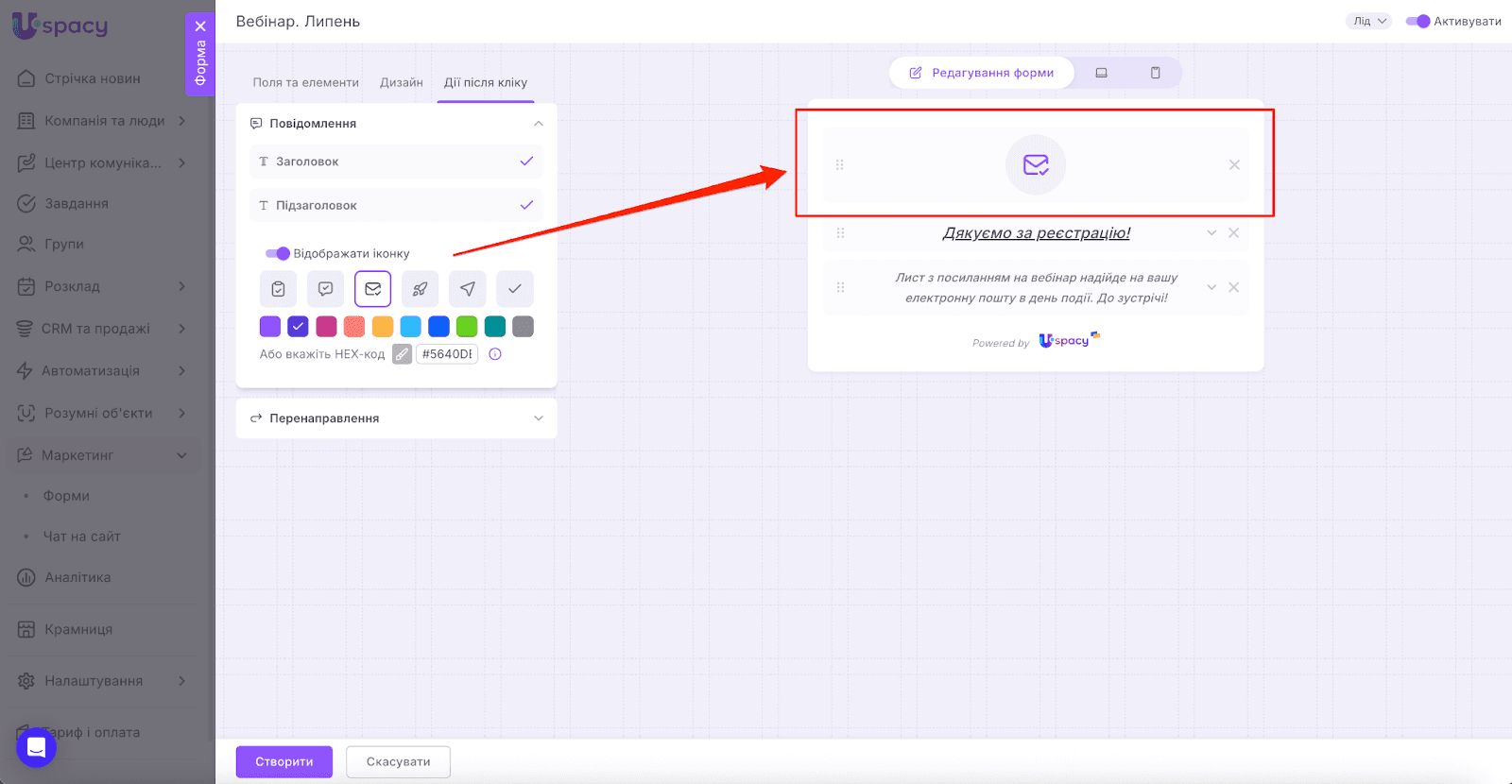Screen dimensions: 1512x784
Task: Click the HEX color eyedropper icon
Action: (x=402, y=354)
